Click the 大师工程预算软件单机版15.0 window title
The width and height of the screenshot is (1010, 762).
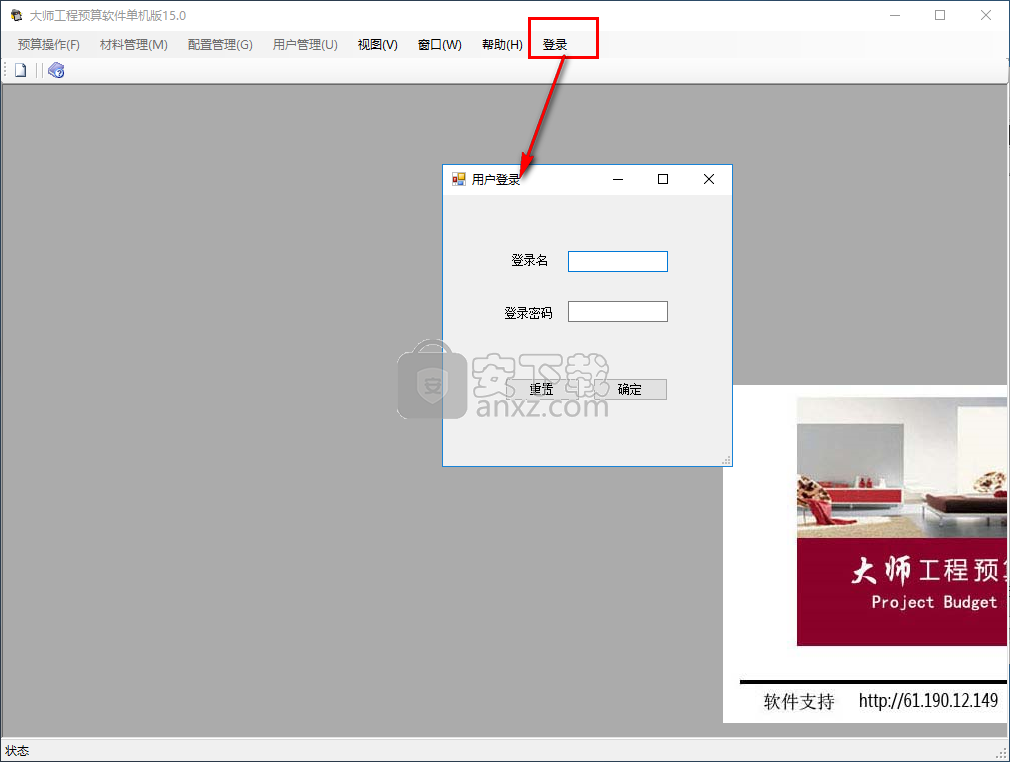(108, 15)
